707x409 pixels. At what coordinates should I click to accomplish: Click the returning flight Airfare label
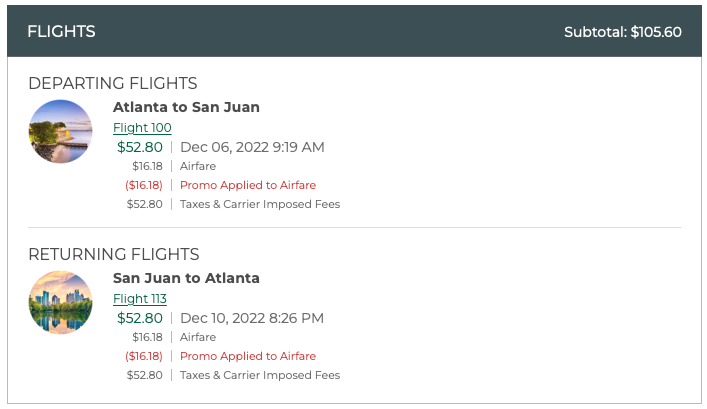click(x=198, y=337)
